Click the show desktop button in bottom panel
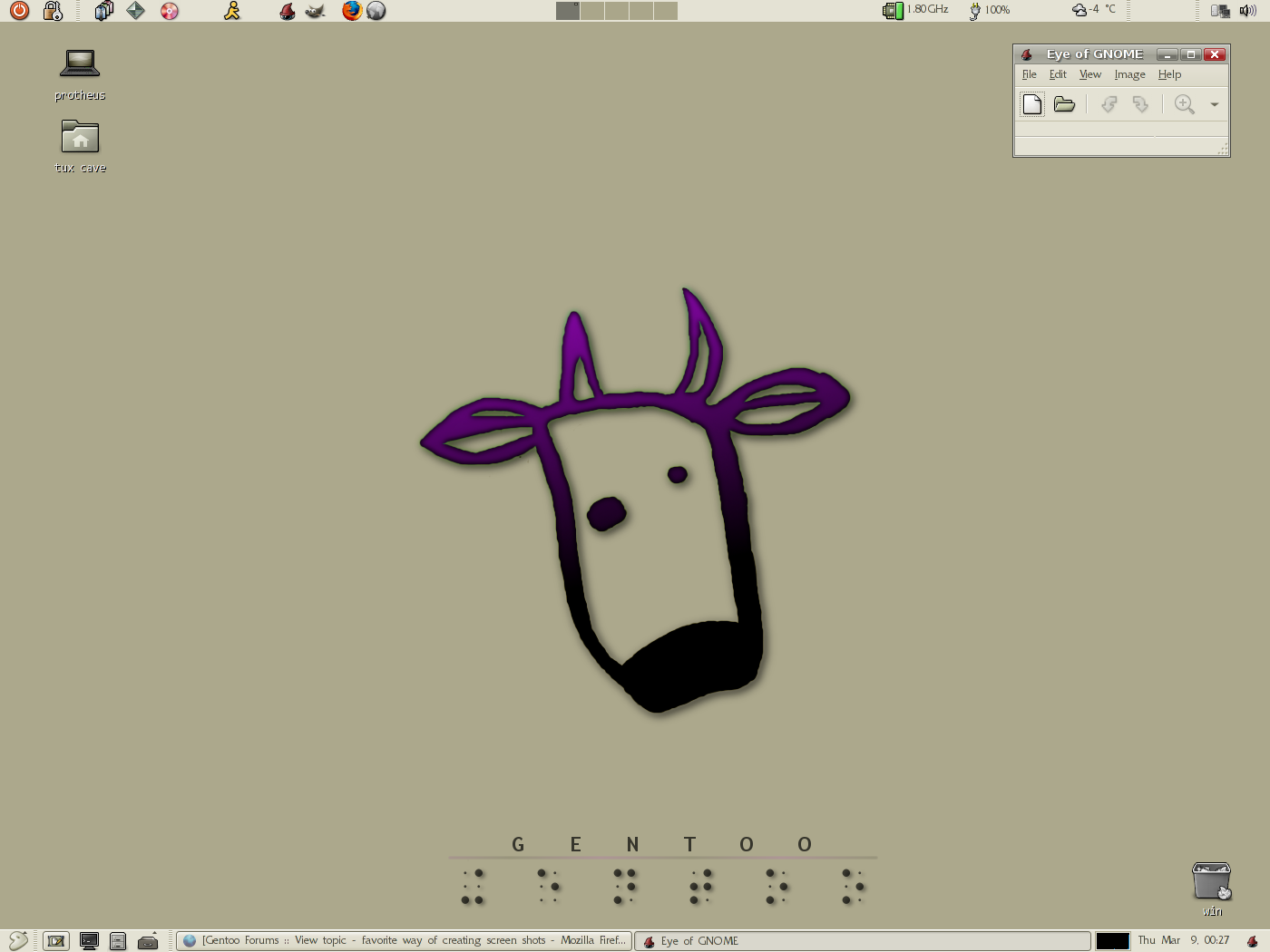 point(56,941)
